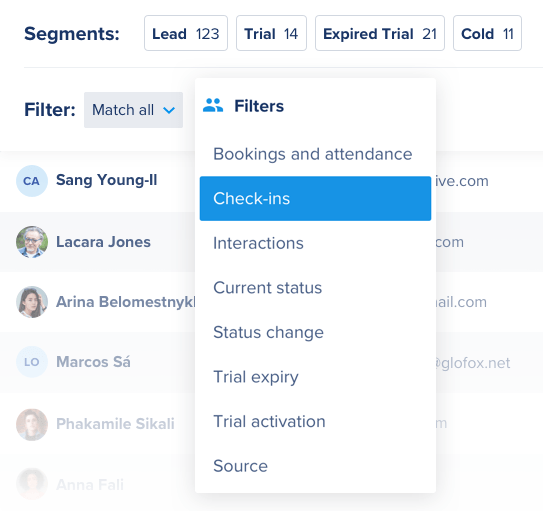Click Arina Belomestnykh's avatar photo
Screen dimensions: 543x511
(x=32, y=302)
